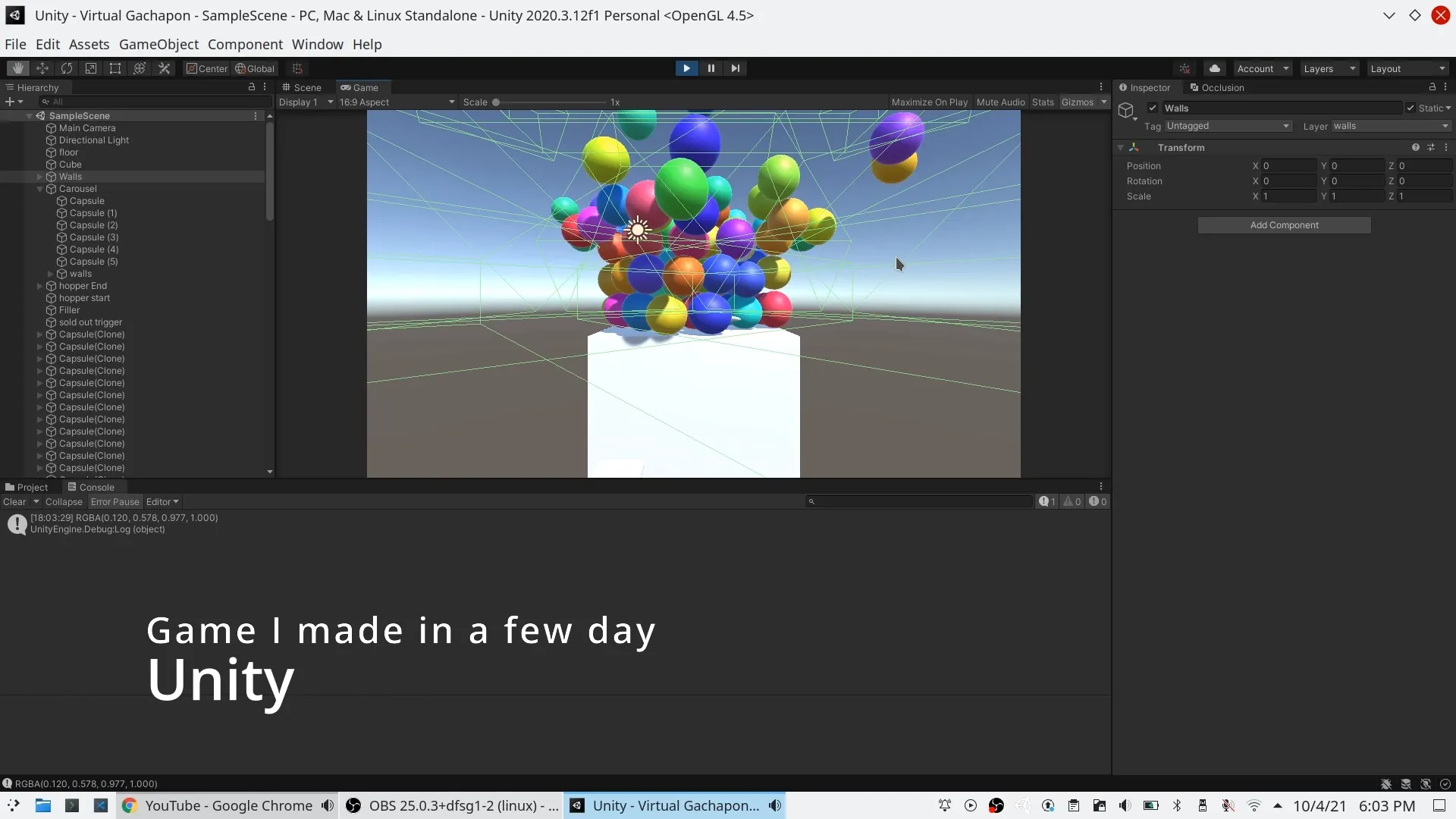Image resolution: width=1456 pixels, height=819 pixels.
Task: Click the Add Component button in Inspector
Action: [1284, 225]
